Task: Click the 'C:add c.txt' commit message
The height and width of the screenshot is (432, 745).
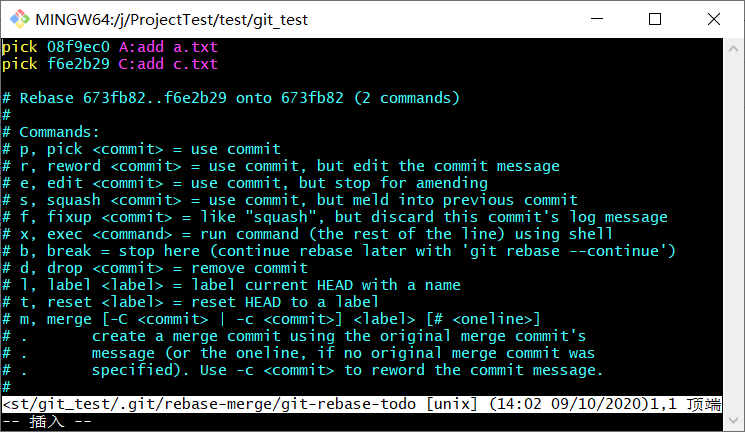Action: (168, 64)
